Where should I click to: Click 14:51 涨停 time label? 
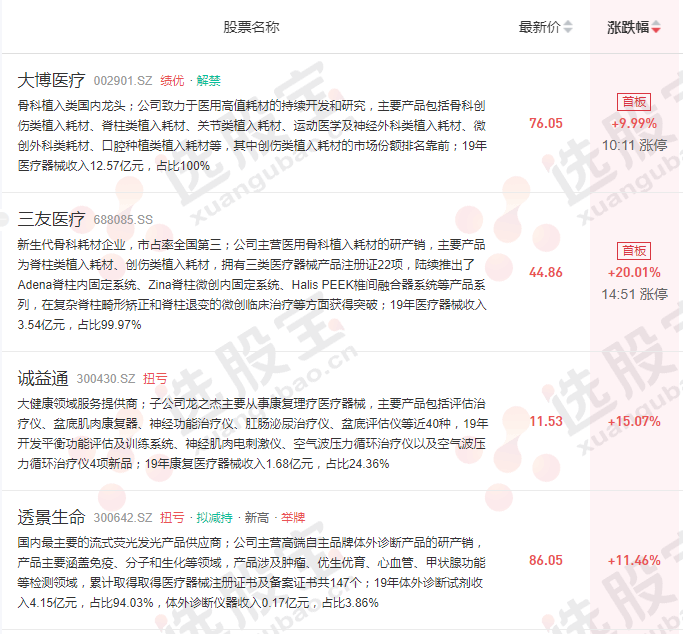pyautogui.click(x=634, y=294)
